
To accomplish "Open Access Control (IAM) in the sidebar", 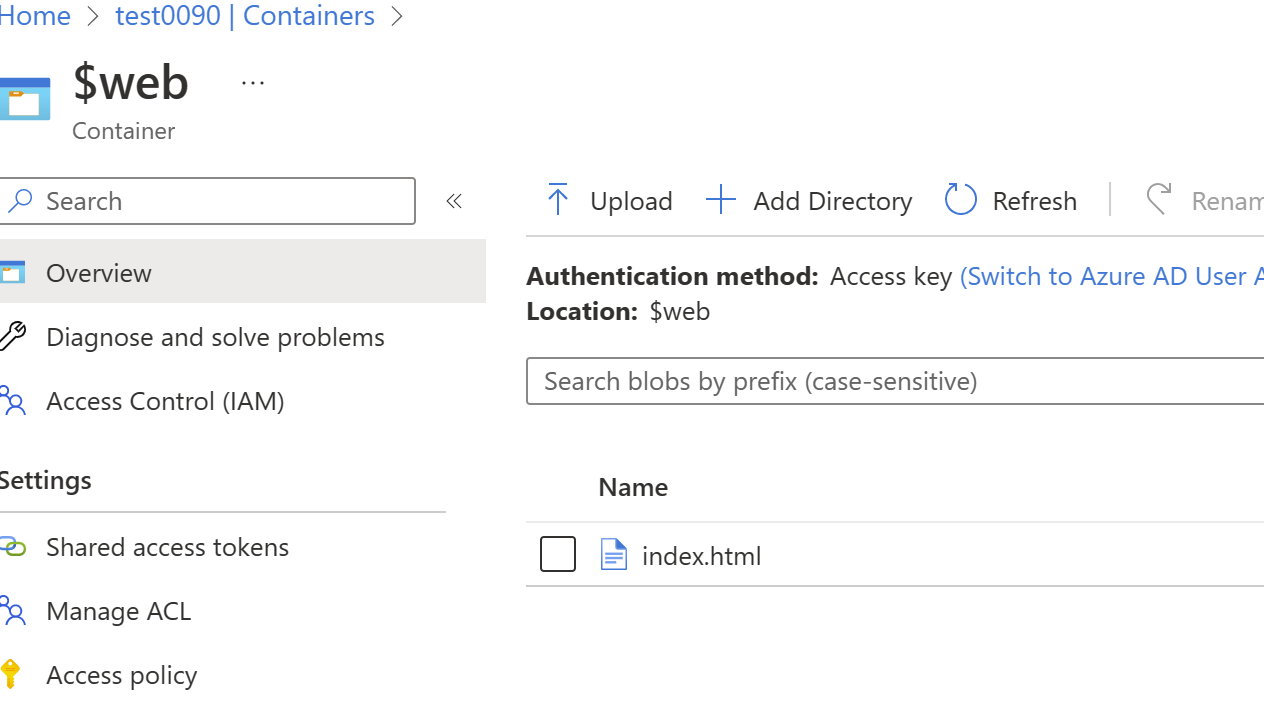I will [164, 400].
